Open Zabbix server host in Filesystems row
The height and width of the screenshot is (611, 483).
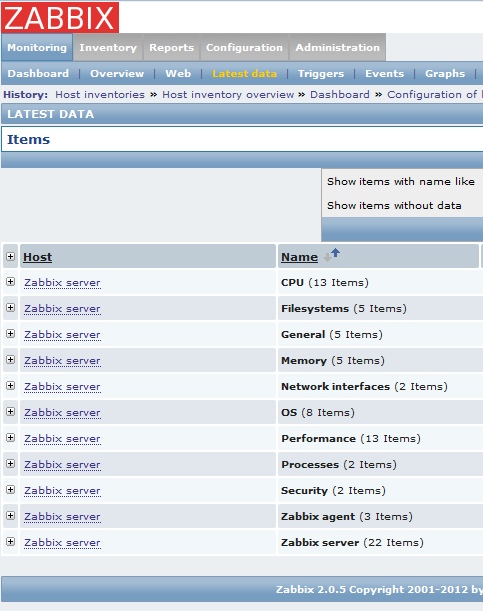[62, 309]
